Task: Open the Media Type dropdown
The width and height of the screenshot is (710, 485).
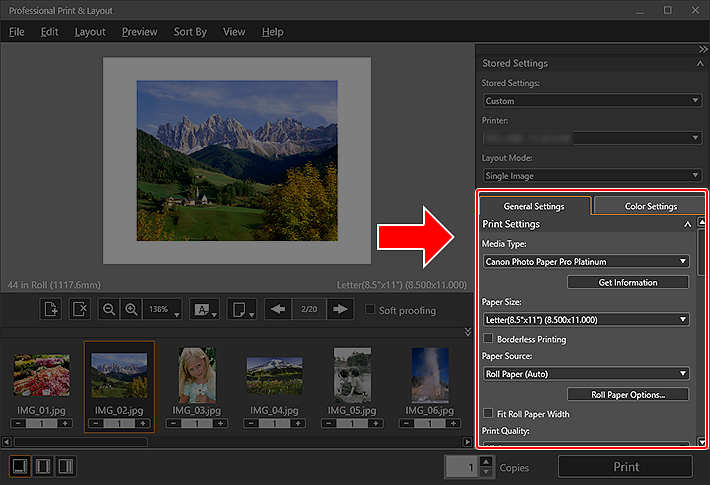Action: click(585, 262)
